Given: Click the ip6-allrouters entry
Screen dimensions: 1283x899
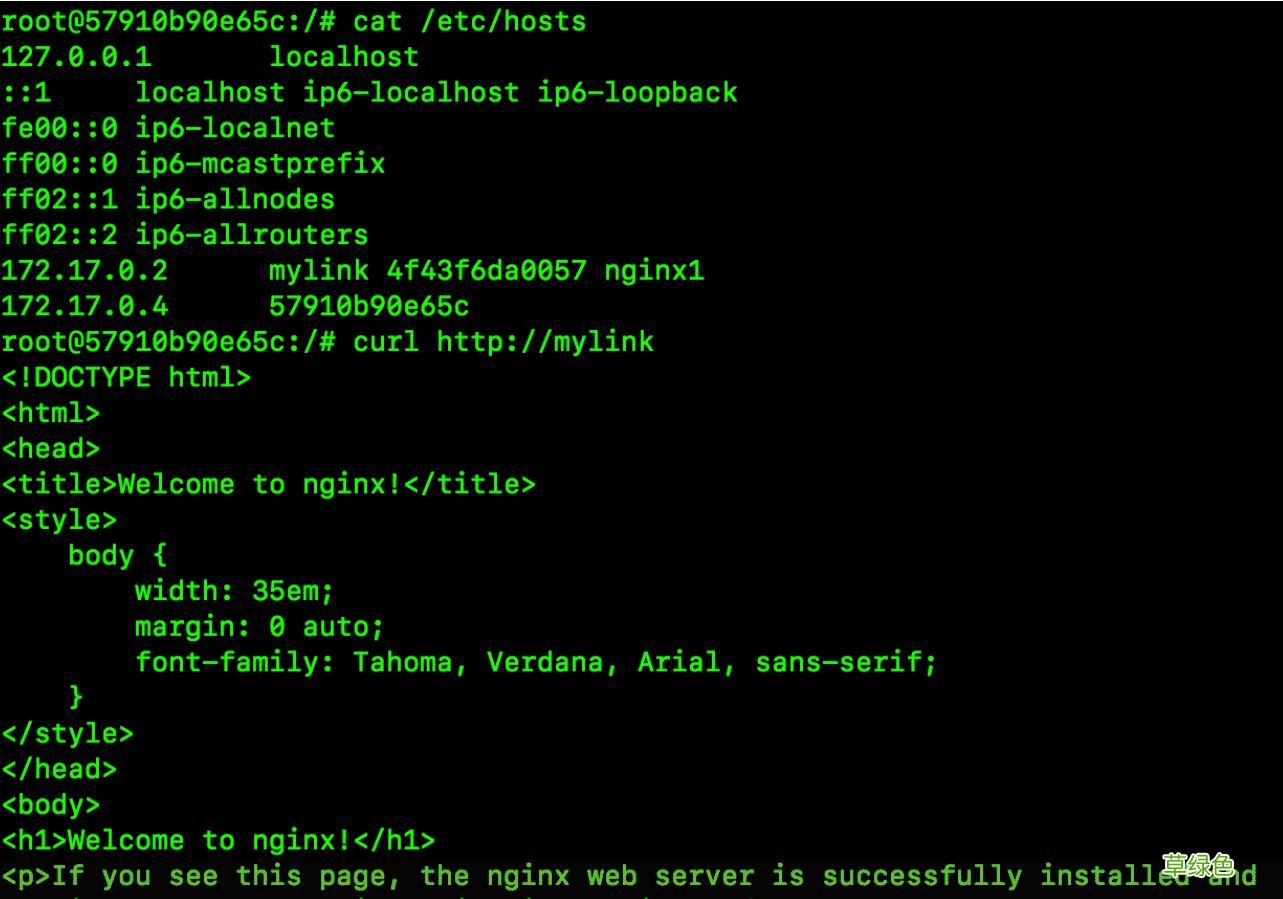Looking at the screenshot, I should tap(252, 235).
